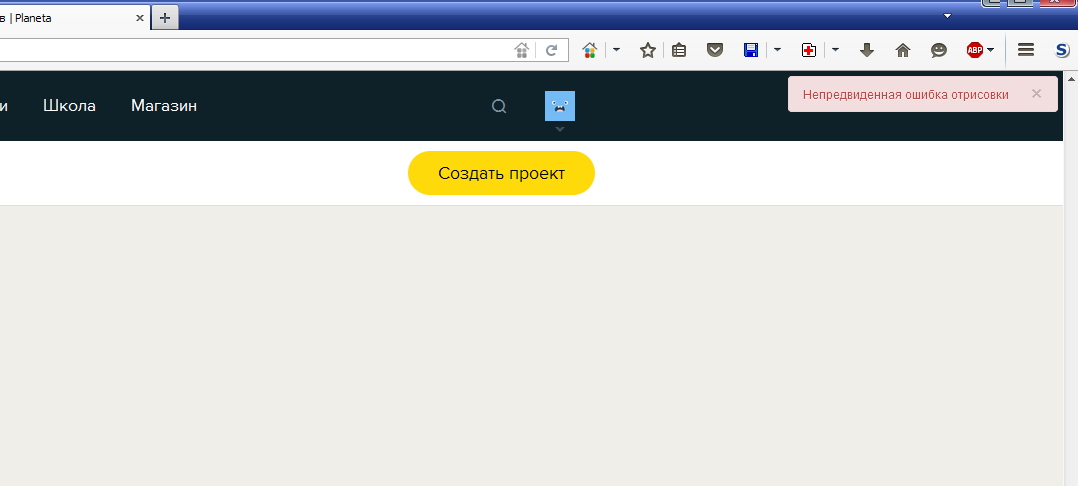Show bookmarks list menu
The width and height of the screenshot is (1078, 486).
click(x=679, y=49)
